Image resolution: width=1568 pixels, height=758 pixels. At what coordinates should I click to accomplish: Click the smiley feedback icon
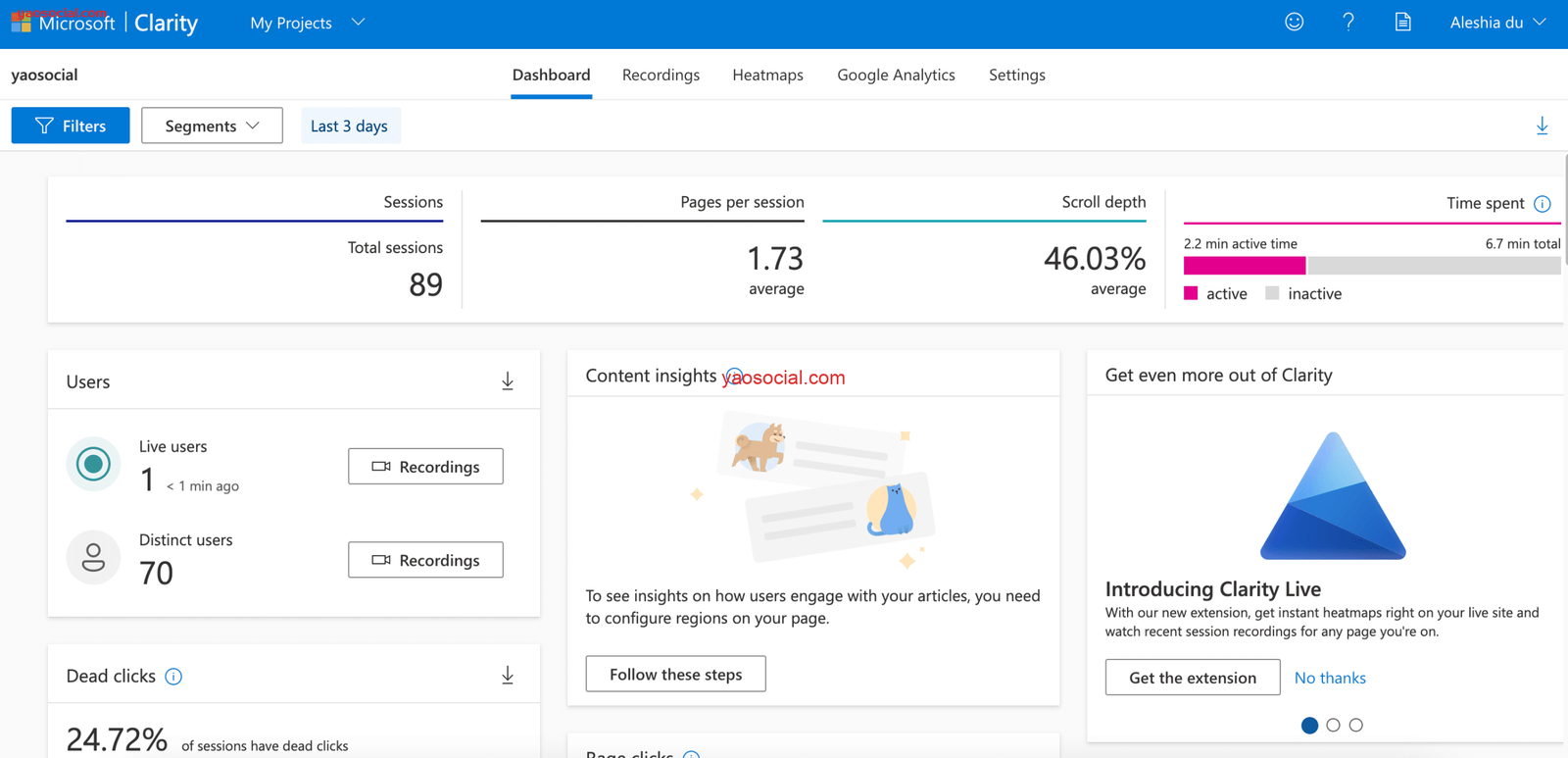click(1294, 22)
